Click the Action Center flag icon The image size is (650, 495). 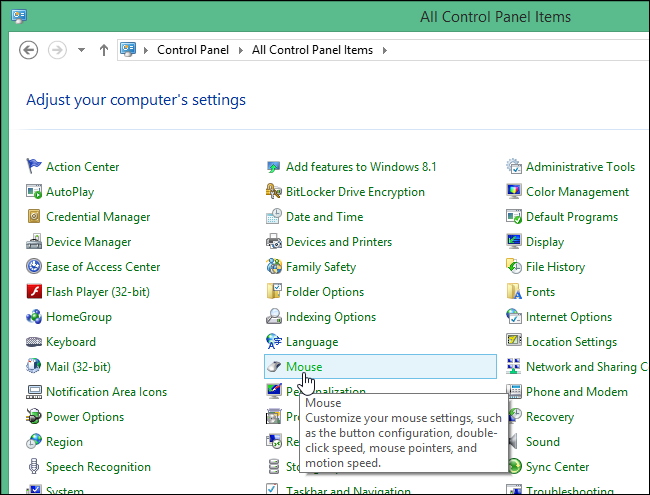point(34,167)
